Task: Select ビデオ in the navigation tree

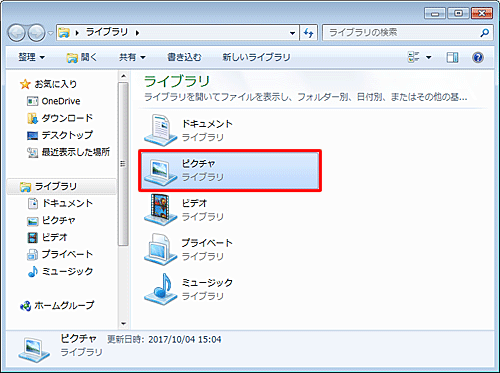Action: (54, 237)
